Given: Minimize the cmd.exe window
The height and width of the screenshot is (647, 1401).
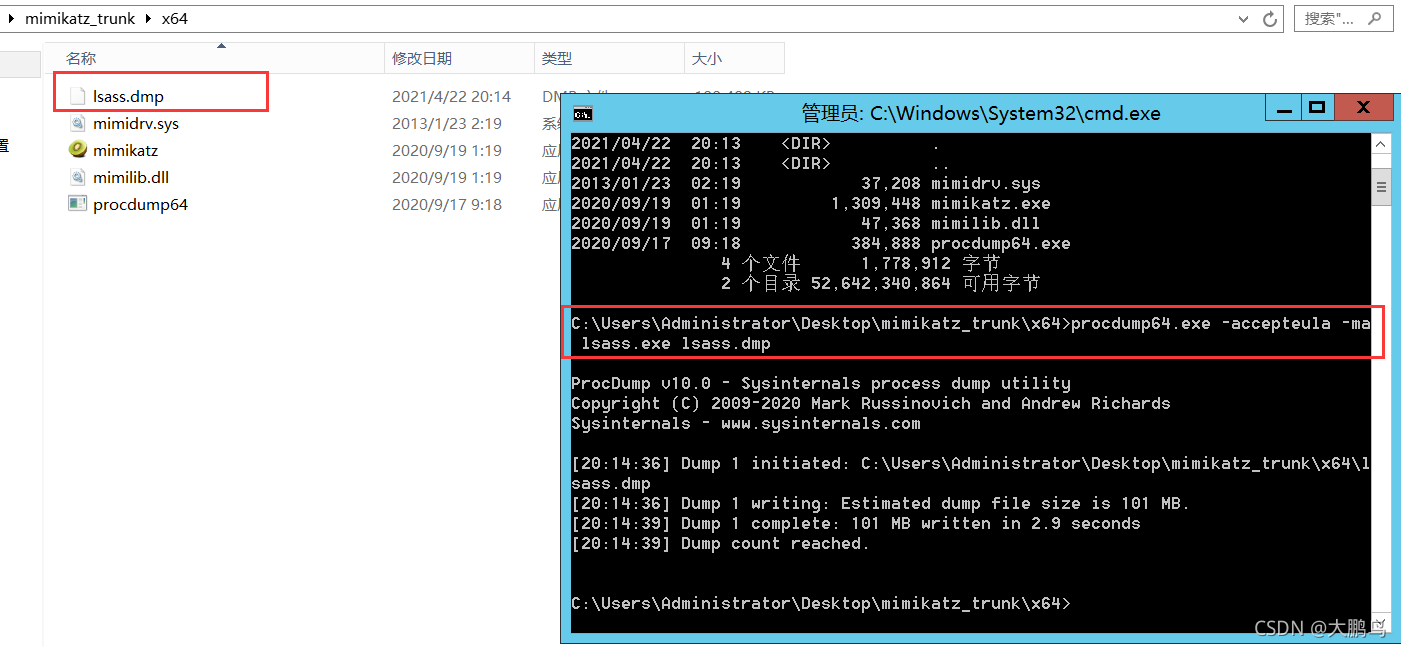Looking at the screenshot, I should click(1284, 108).
